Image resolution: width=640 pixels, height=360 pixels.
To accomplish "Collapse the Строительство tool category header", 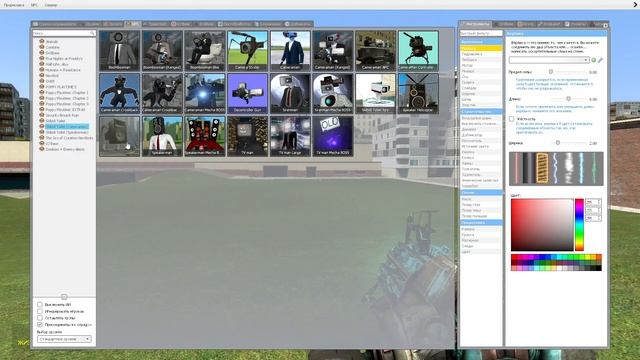I will 481,111.
